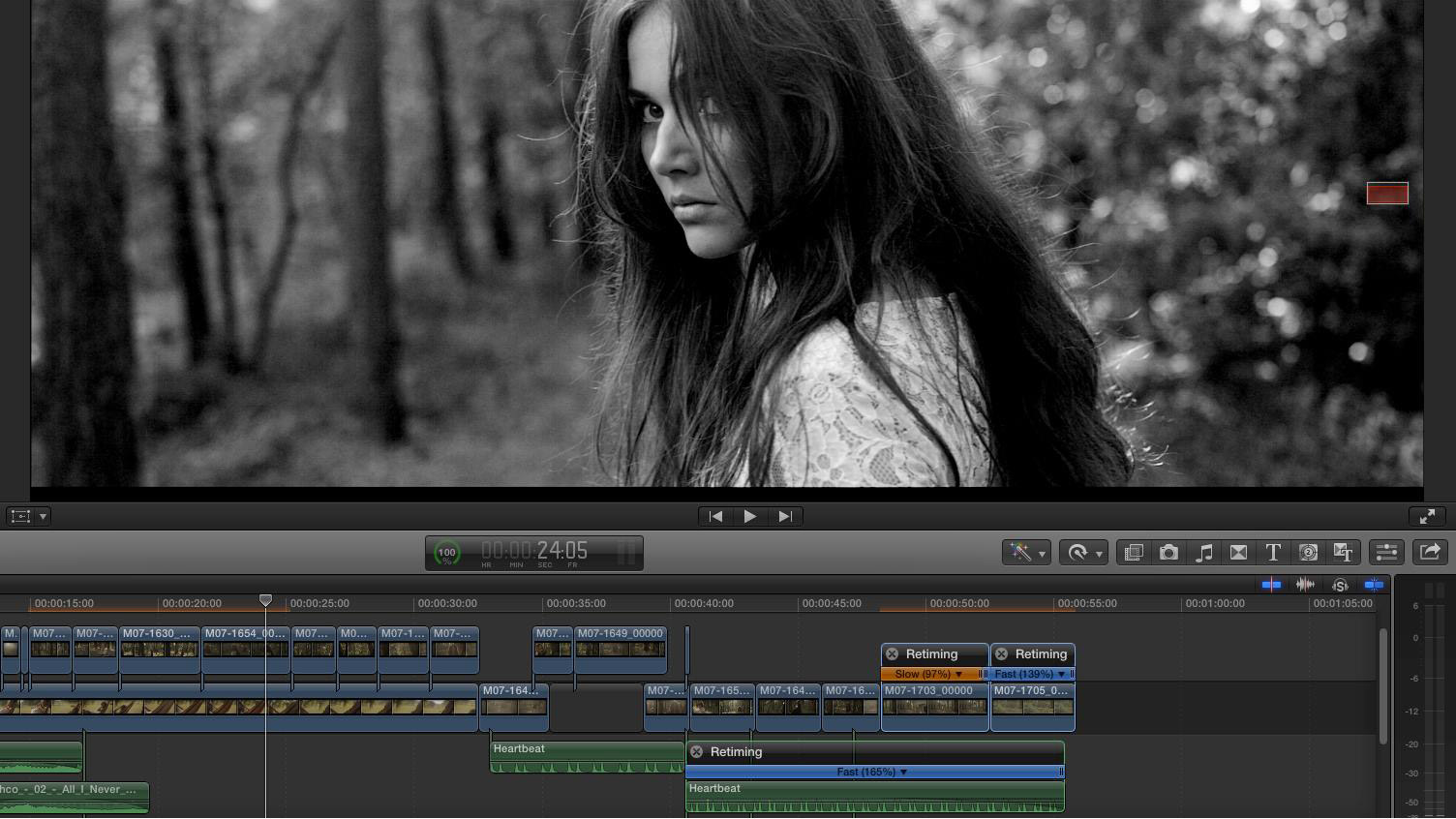Open the Generators browser

[1308, 553]
